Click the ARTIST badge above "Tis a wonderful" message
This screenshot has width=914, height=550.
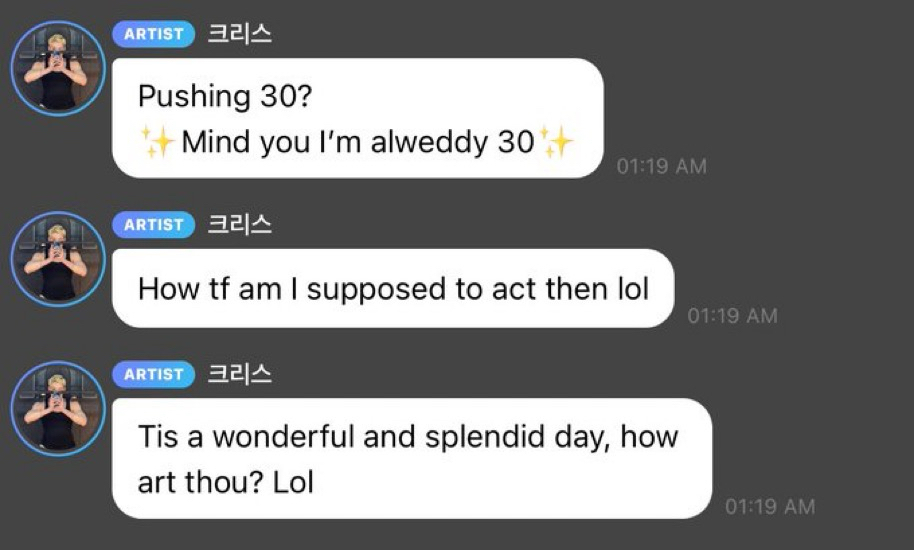point(154,375)
